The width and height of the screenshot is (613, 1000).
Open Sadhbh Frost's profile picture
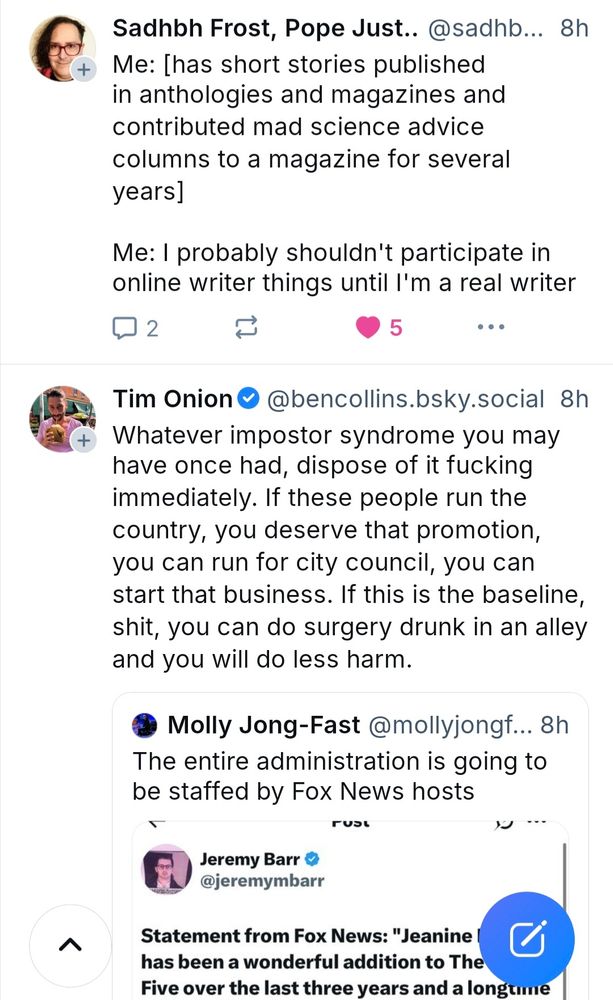[62, 48]
